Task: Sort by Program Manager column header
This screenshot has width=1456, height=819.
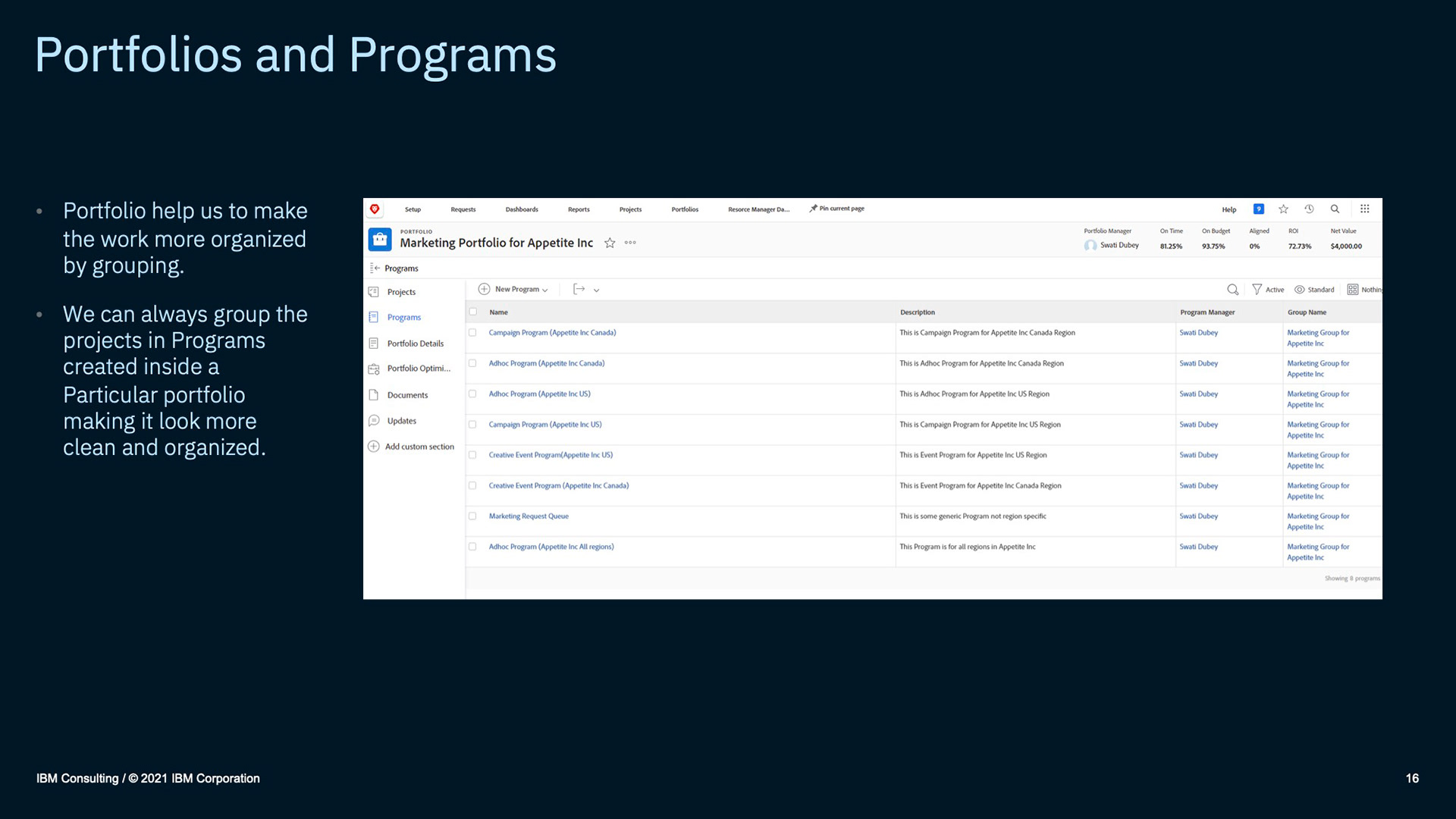Action: pyautogui.click(x=1207, y=312)
